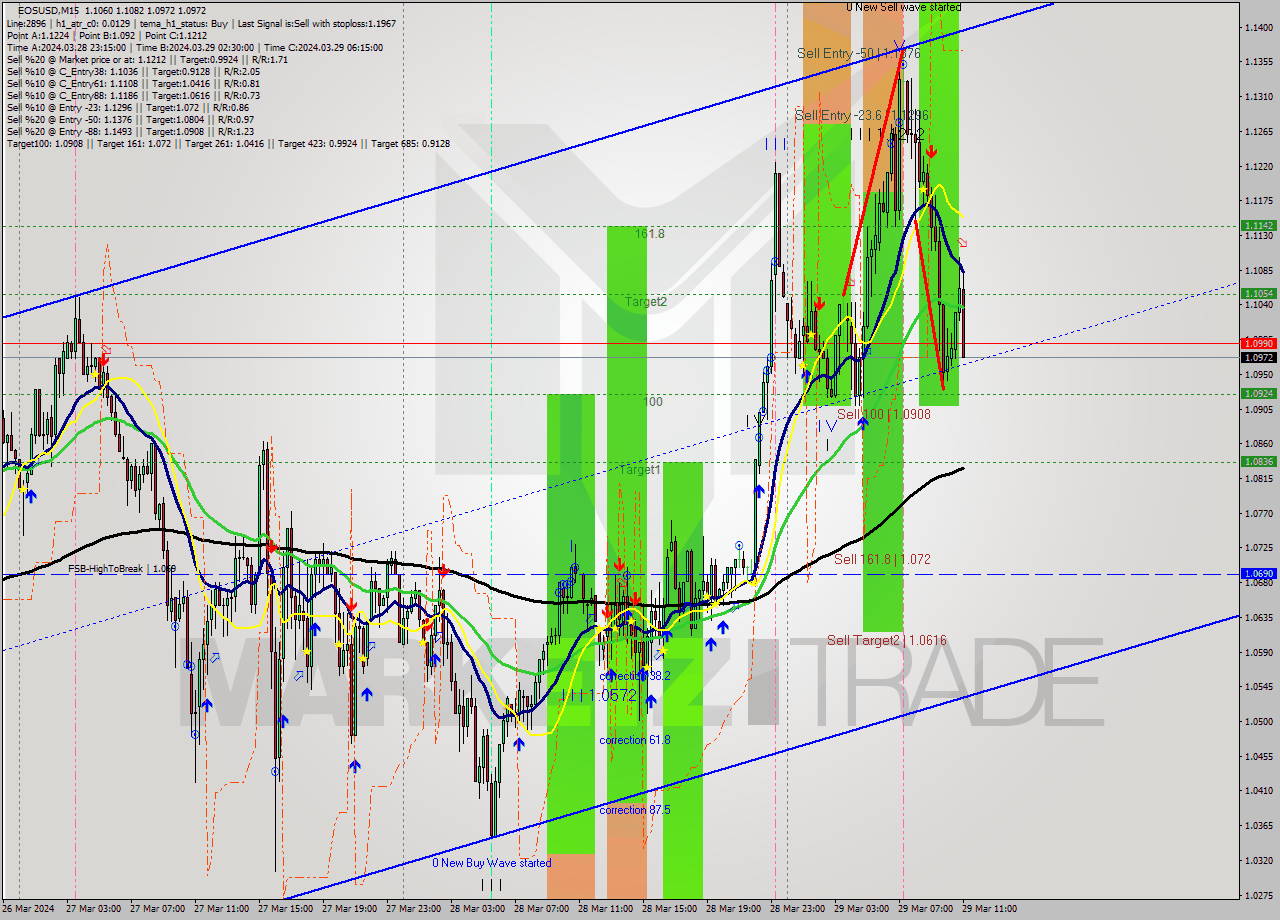Screen dimensions: 1280x920
Task: Click the '29 Mar 11:00' time axis label
Action: (988, 909)
